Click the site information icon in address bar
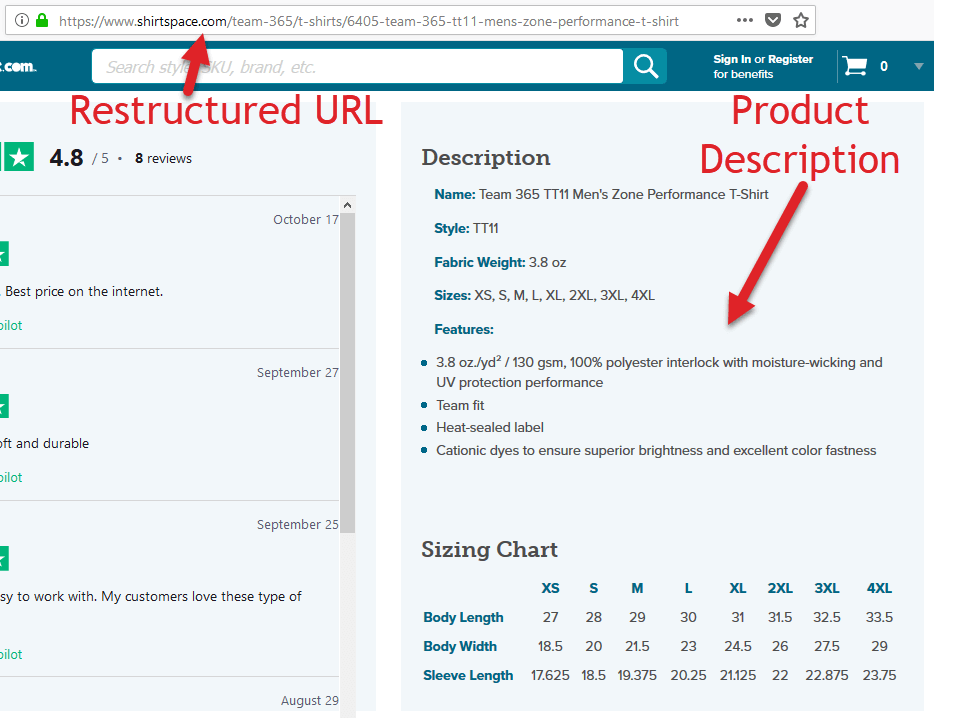Screen dimensions: 973x718 coord(22,20)
